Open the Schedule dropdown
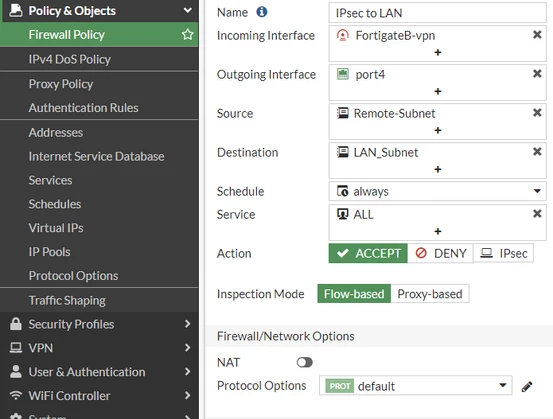This screenshot has height=419, width=553. (437, 191)
